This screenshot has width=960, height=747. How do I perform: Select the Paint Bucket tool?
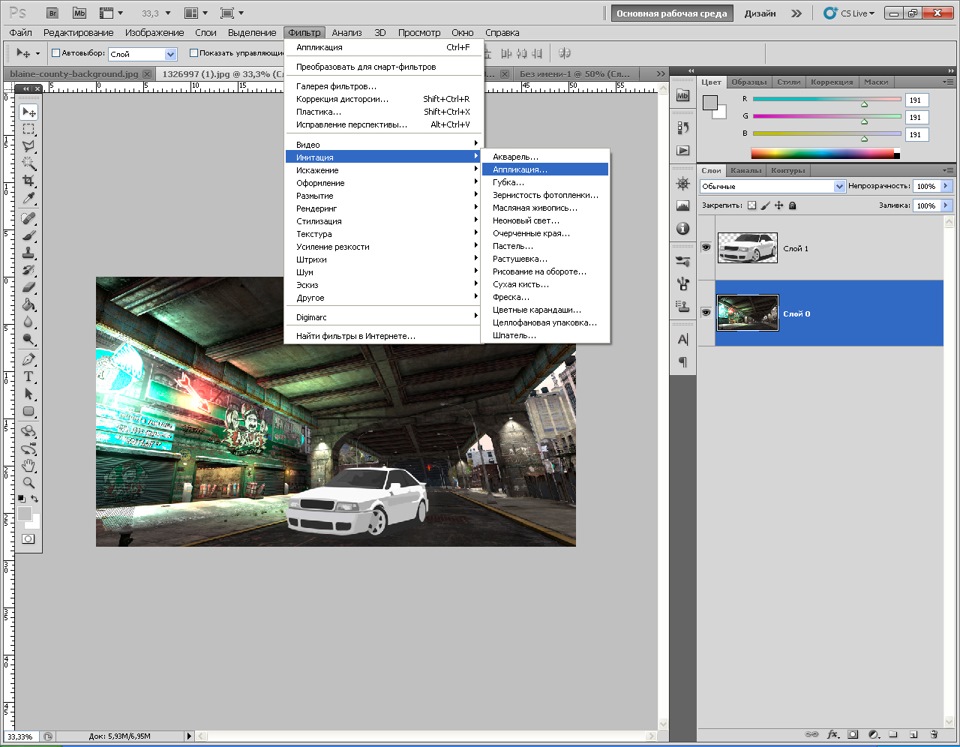click(x=28, y=304)
